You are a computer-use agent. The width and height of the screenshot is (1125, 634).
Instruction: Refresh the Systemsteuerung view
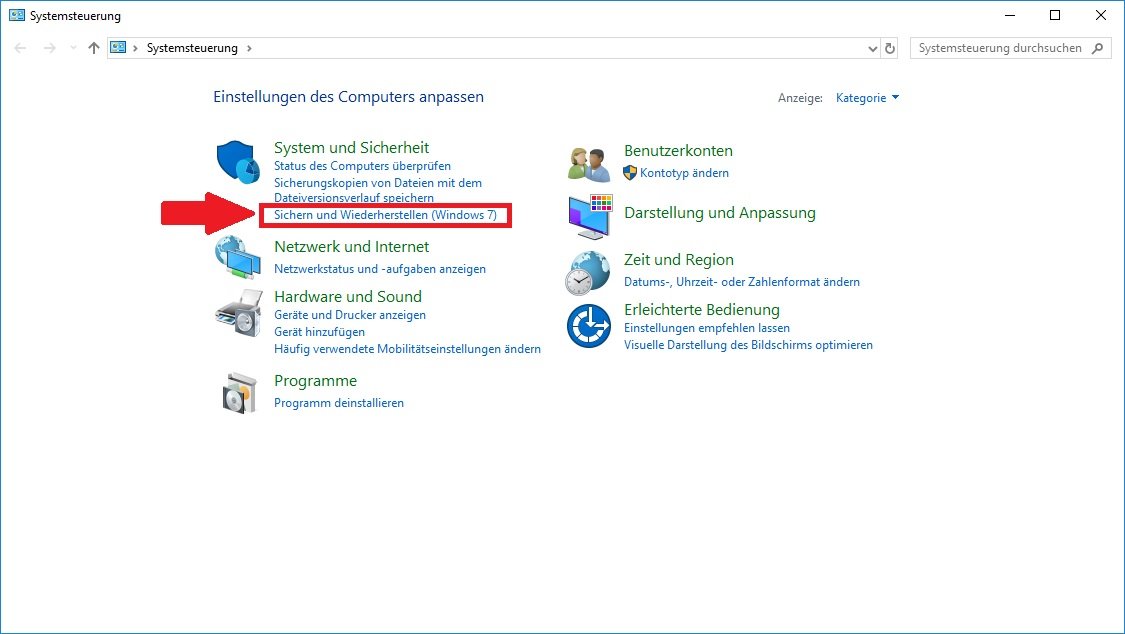point(890,48)
